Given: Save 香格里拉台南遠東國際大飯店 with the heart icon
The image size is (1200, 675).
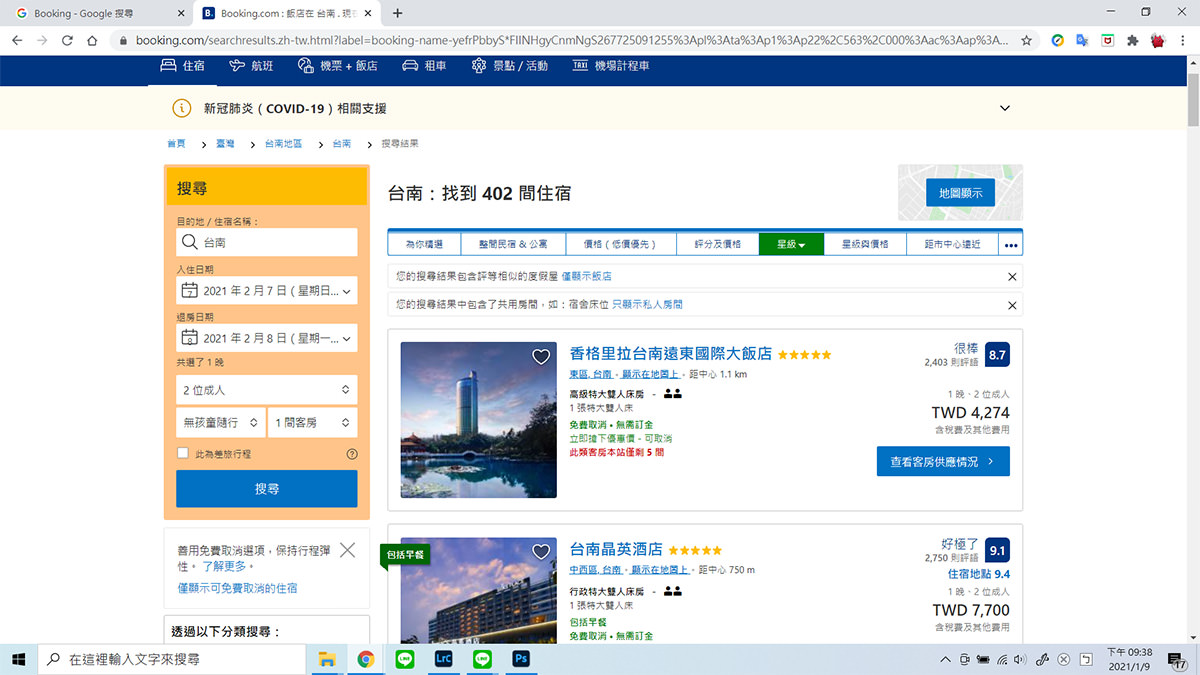Looking at the screenshot, I should 541,356.
